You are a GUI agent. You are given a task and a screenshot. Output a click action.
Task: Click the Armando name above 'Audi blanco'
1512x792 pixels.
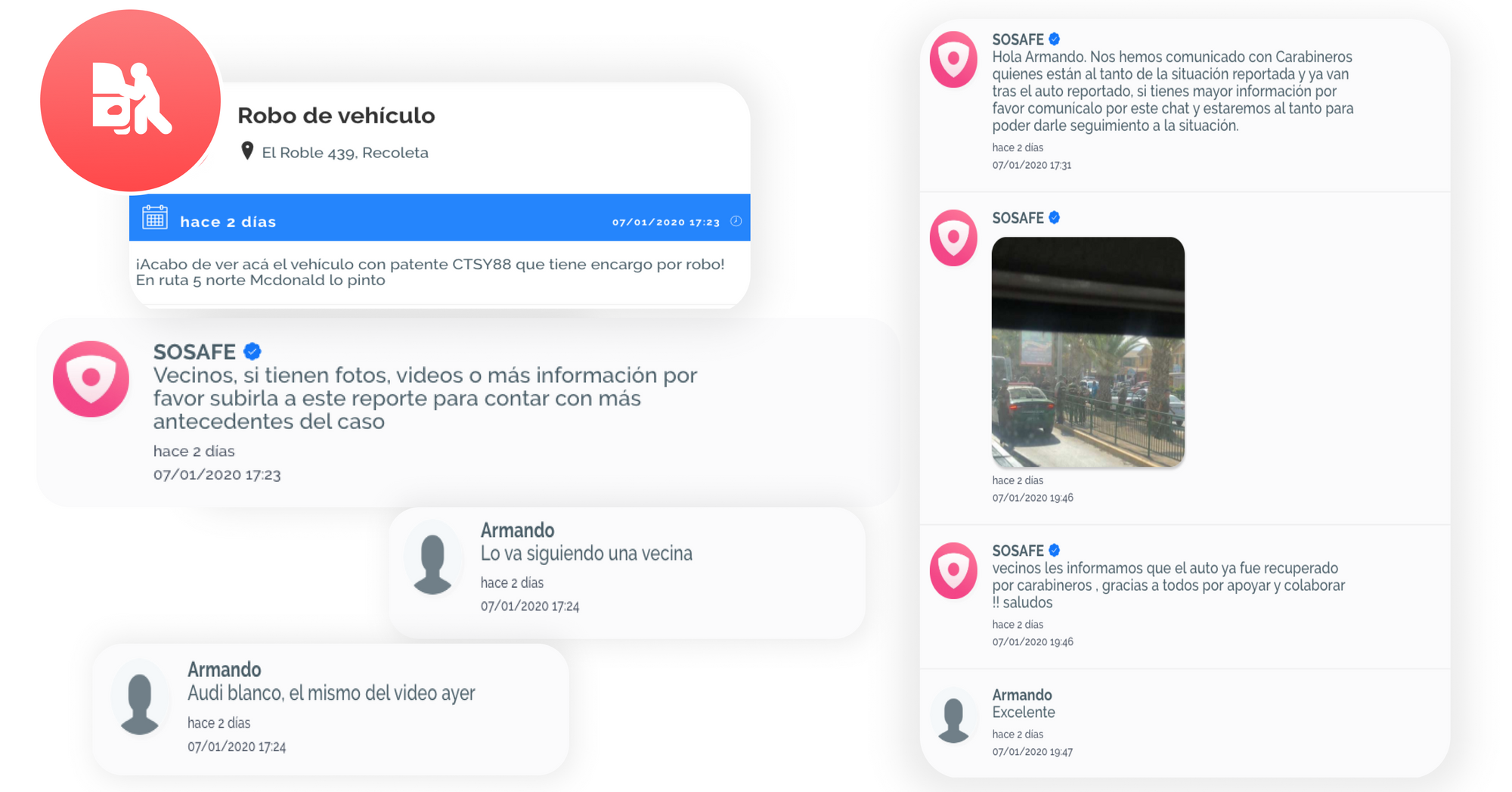tap(224, 669)
